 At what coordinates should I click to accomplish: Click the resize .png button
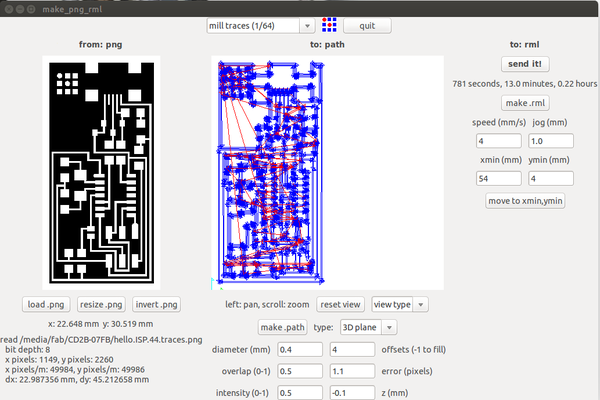pos(101,304)
